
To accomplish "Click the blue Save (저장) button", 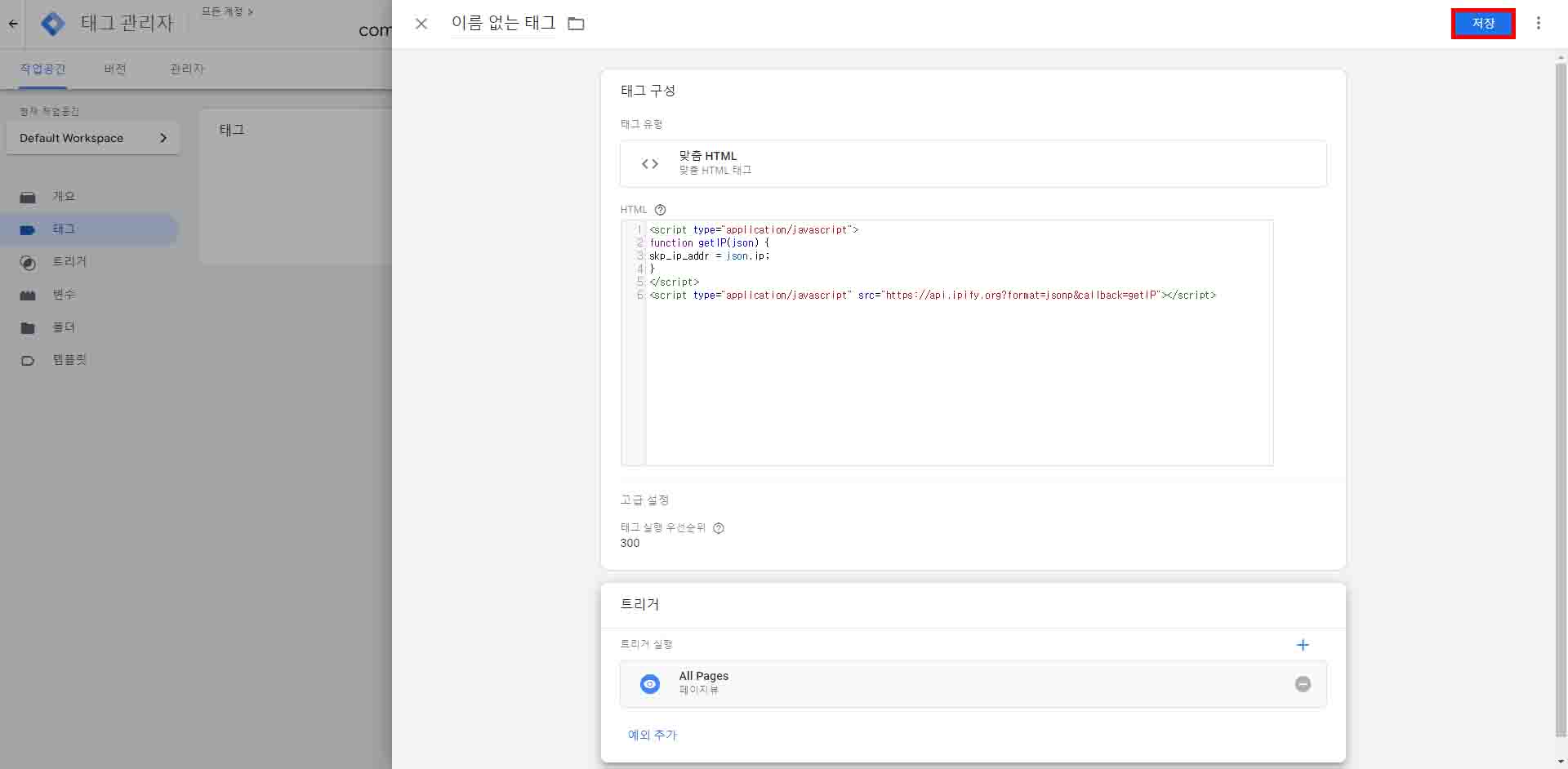I will coord(1483,24).
